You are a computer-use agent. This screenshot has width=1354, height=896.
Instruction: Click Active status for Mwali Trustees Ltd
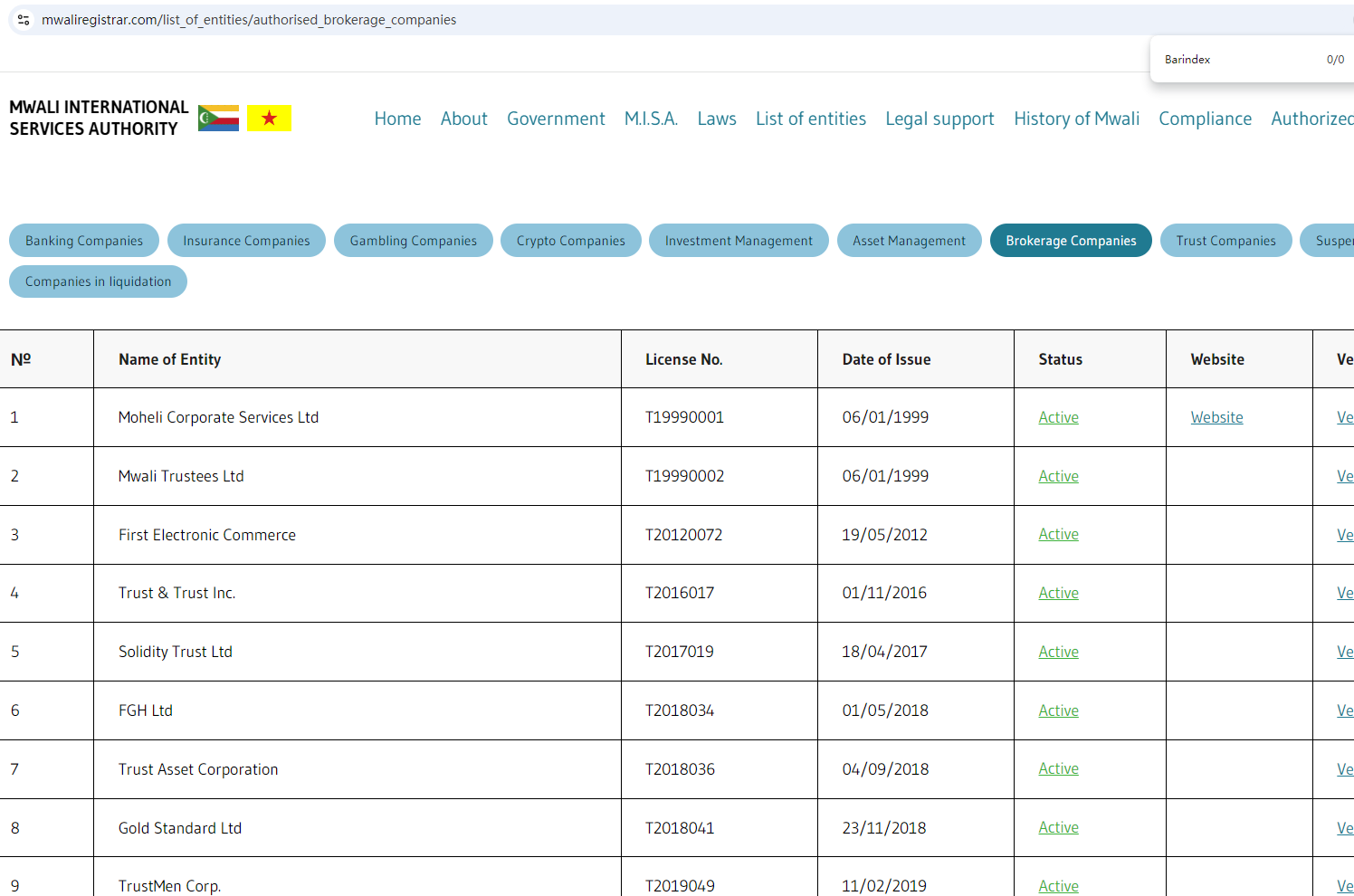point(1057,476)
